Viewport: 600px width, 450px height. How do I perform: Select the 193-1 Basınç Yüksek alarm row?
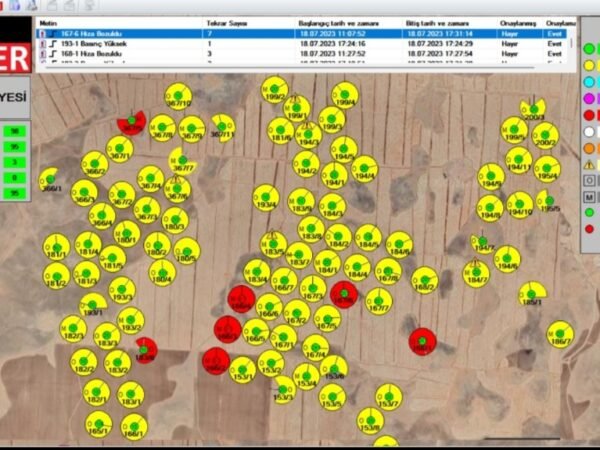pos(100,44)
